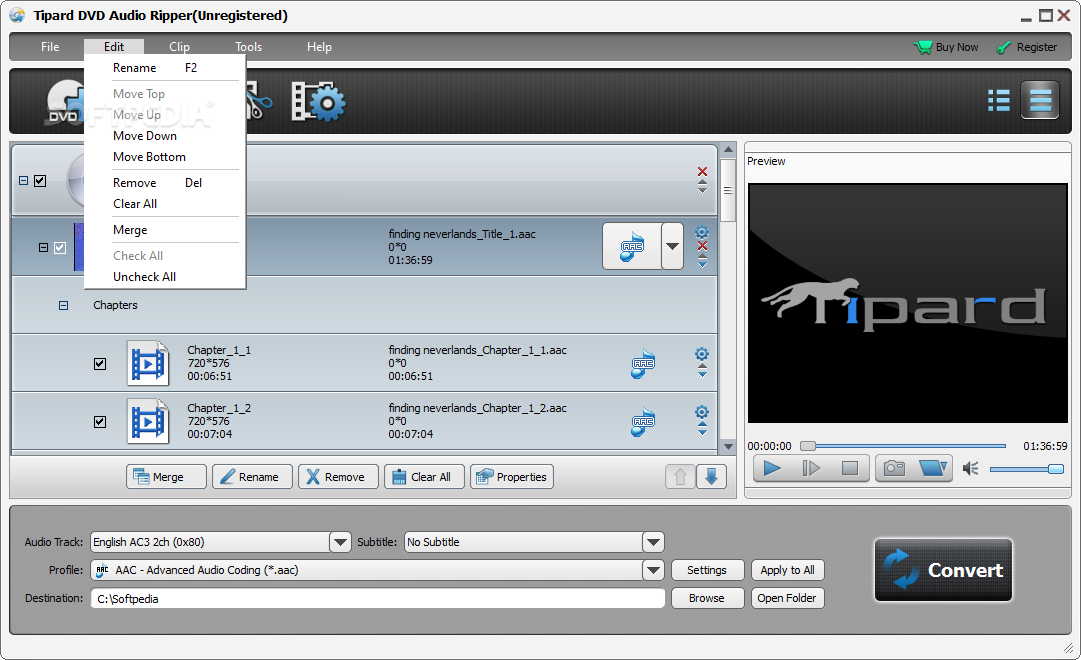
Task: Open the Profile dropdown arrow
Action: [x=653, y=570]
